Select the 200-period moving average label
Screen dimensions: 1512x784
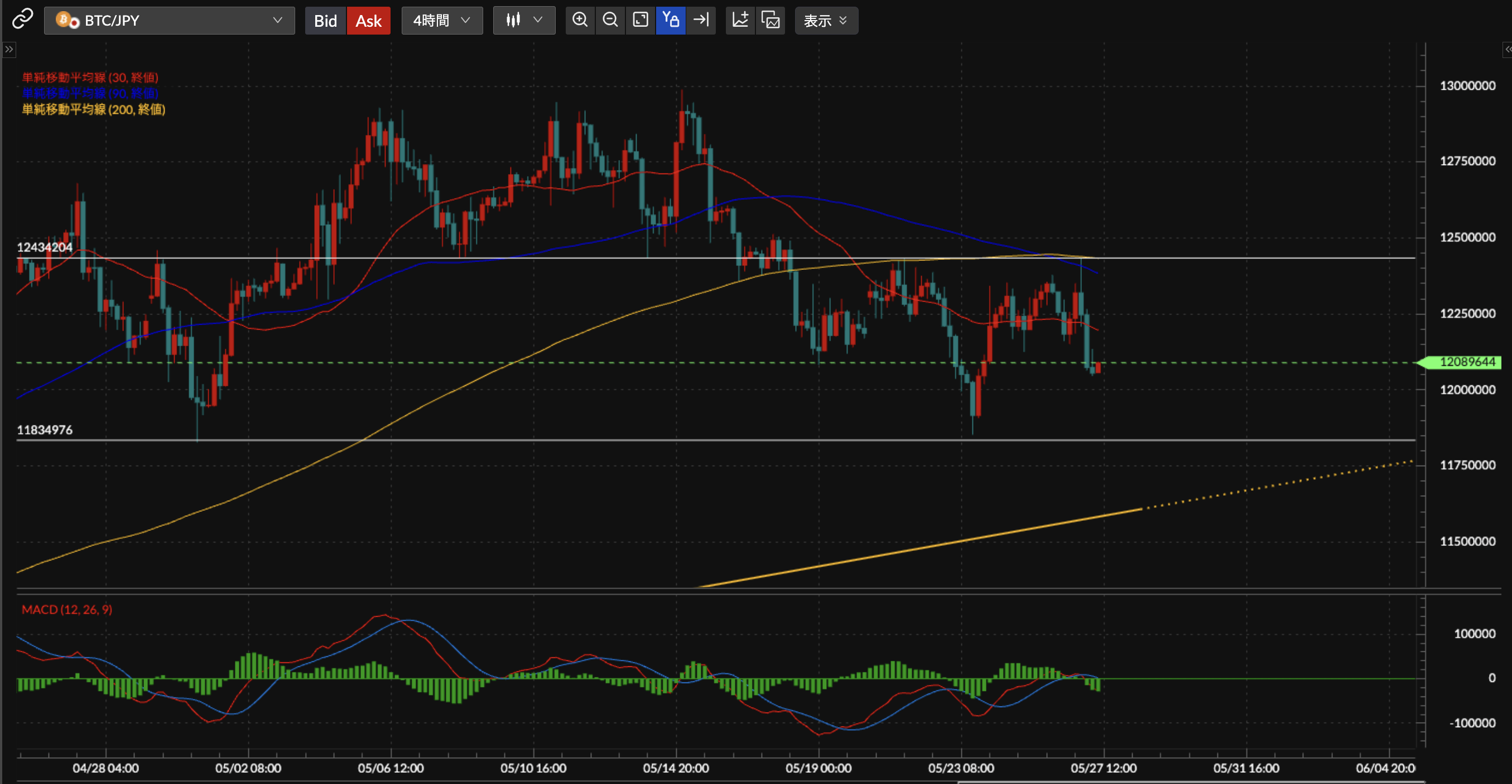point(93,109)
